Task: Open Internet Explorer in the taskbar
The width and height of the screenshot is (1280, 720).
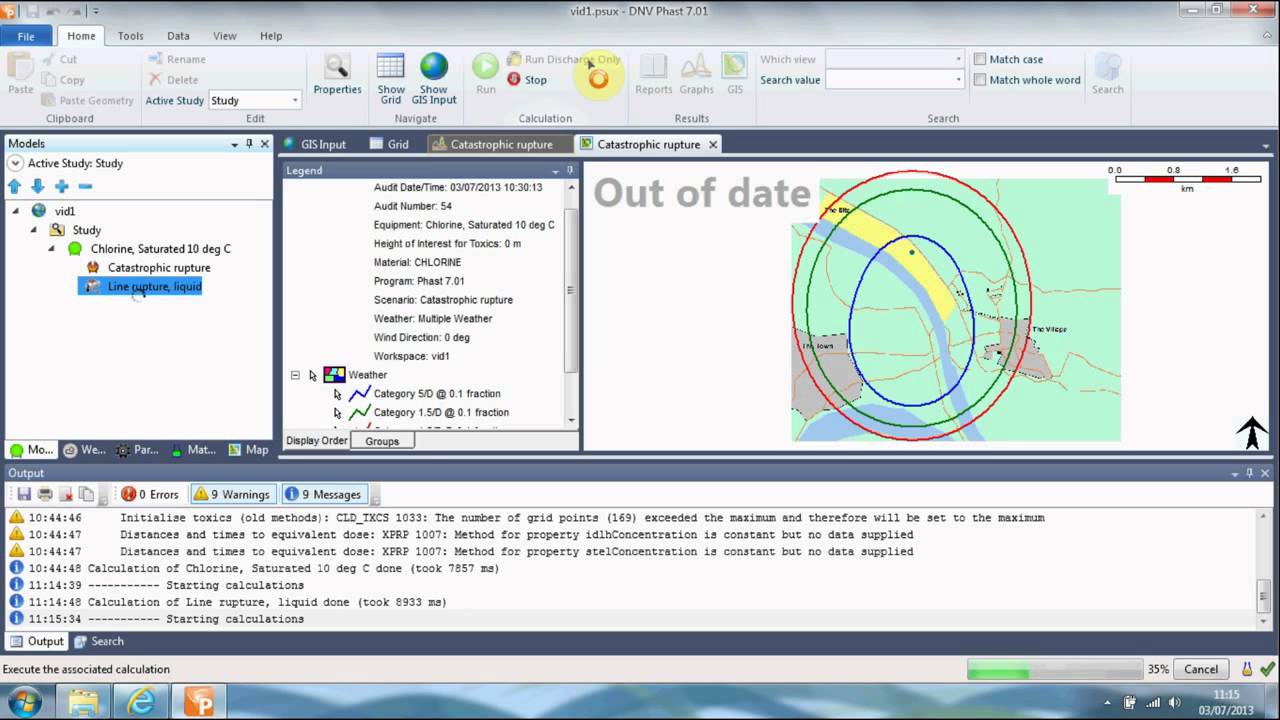Action: 141,702
